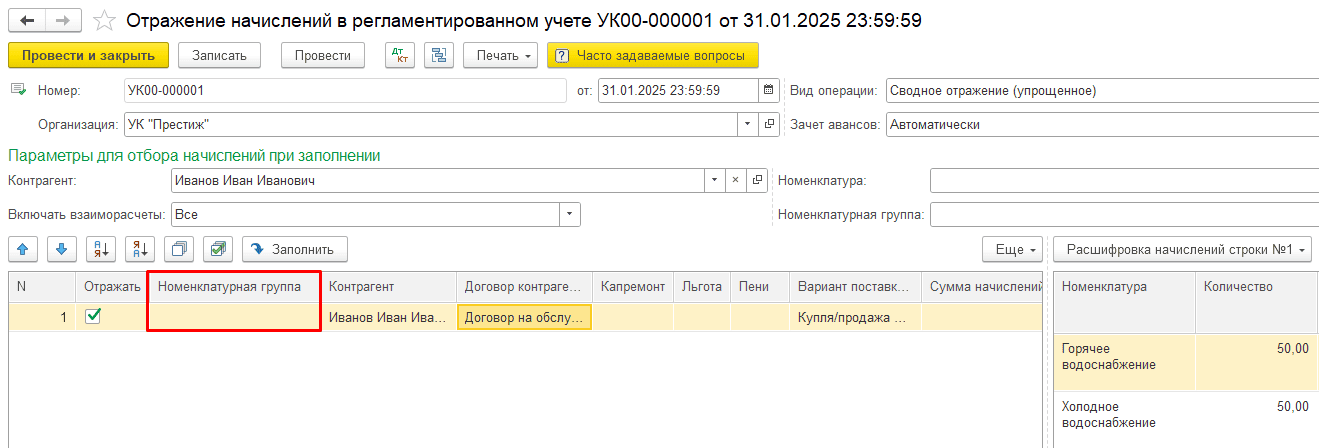Click Контрагент field Иванов Иван Иванович

point(438,181)
